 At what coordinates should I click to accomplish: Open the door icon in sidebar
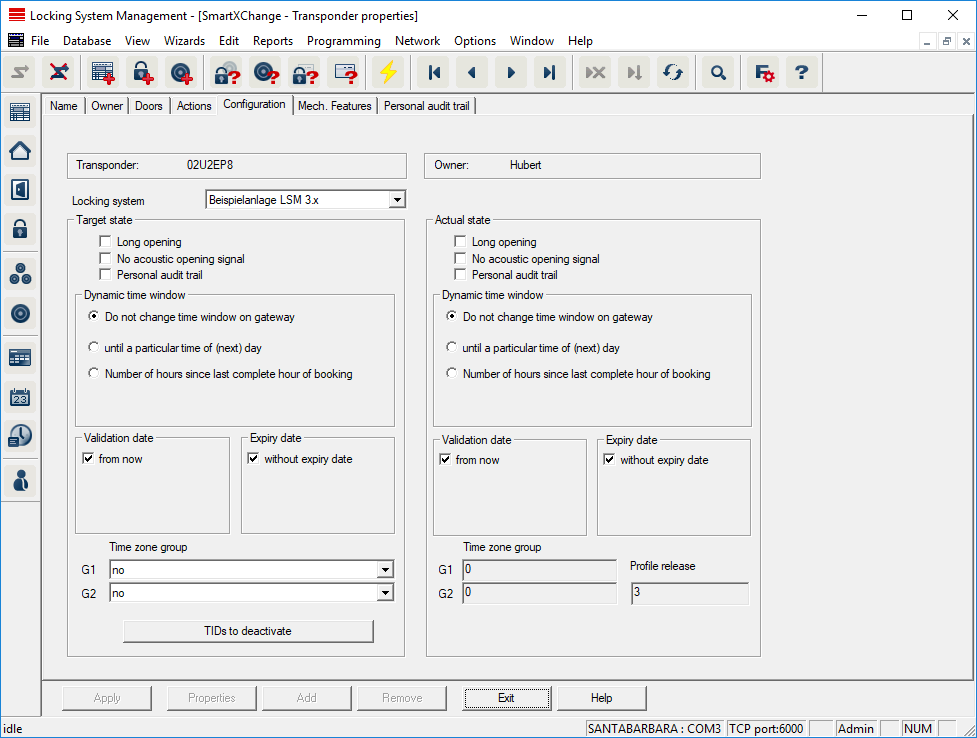pyautogui.click(x=20, y=190)
